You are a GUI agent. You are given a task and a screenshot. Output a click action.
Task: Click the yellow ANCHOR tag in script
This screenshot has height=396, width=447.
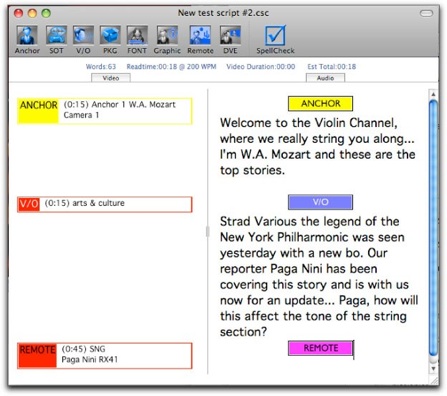(x=320, y=104)
